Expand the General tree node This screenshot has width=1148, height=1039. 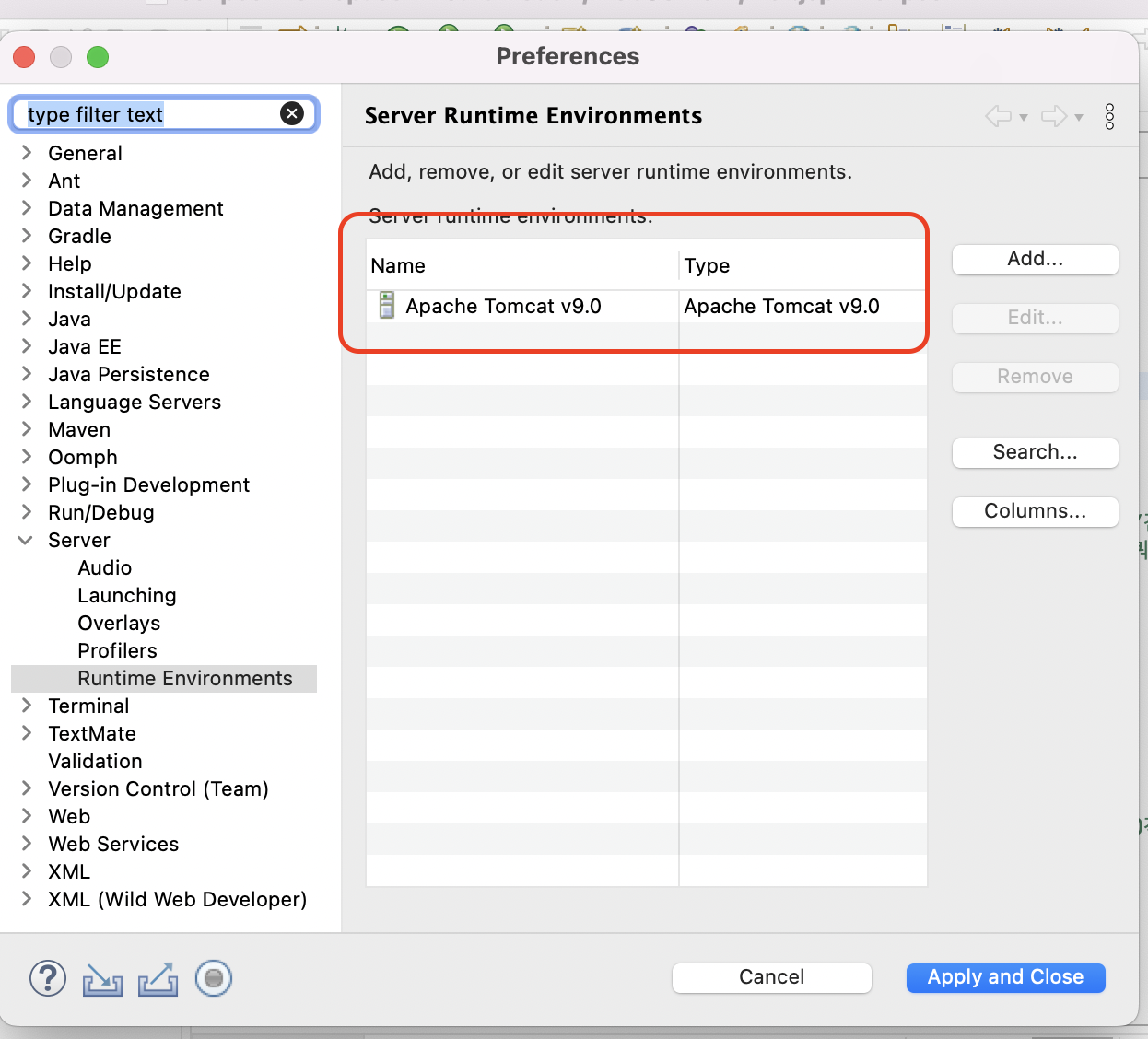click(27, 152)
